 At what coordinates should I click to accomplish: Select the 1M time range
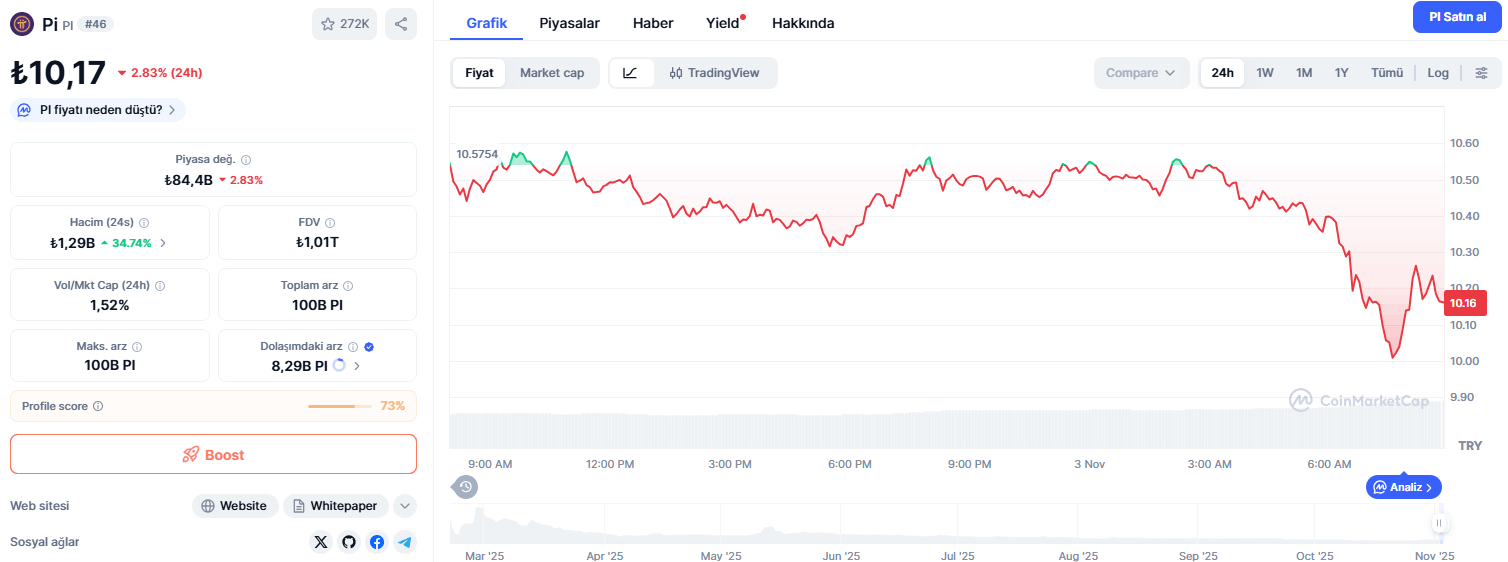pyautogui.click(x=1304, y=73)
